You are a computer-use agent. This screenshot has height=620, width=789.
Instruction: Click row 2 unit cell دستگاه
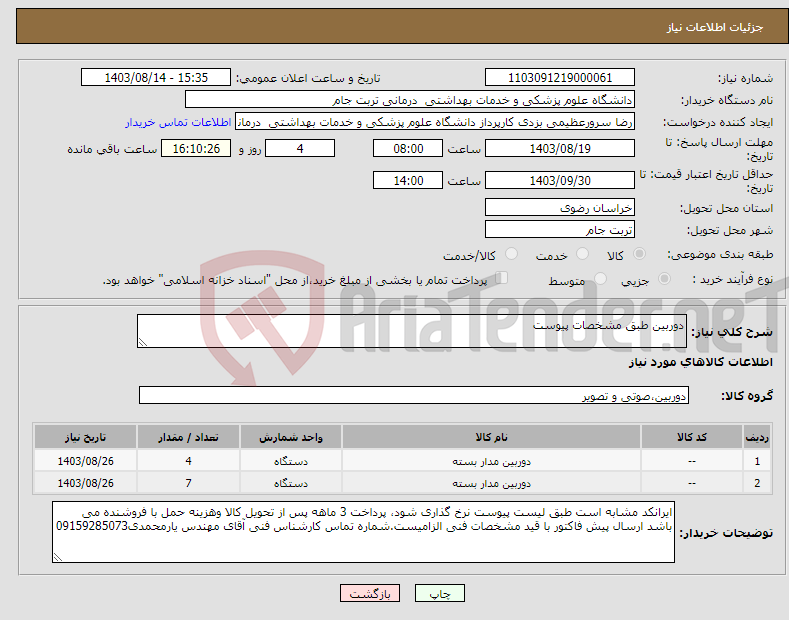pyautogui.click(x=290, y=483)
